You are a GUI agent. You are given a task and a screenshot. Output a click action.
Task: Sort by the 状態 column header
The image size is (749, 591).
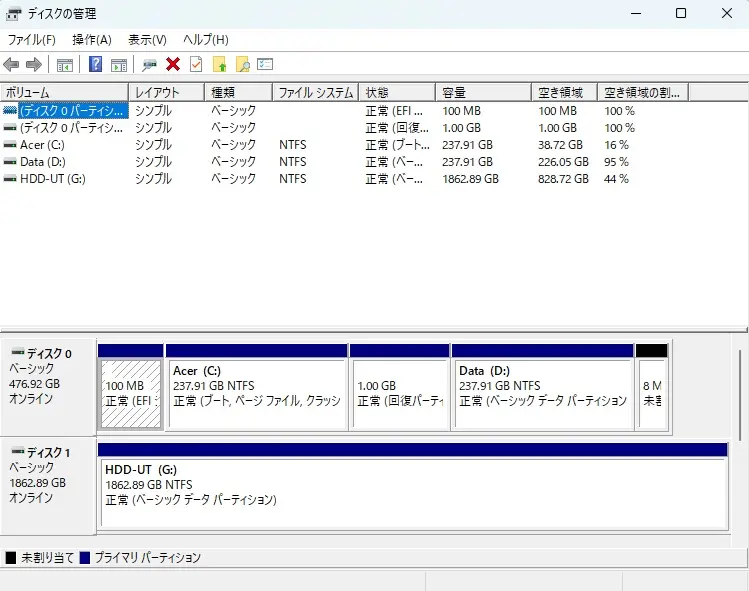[x=397, y=92]
